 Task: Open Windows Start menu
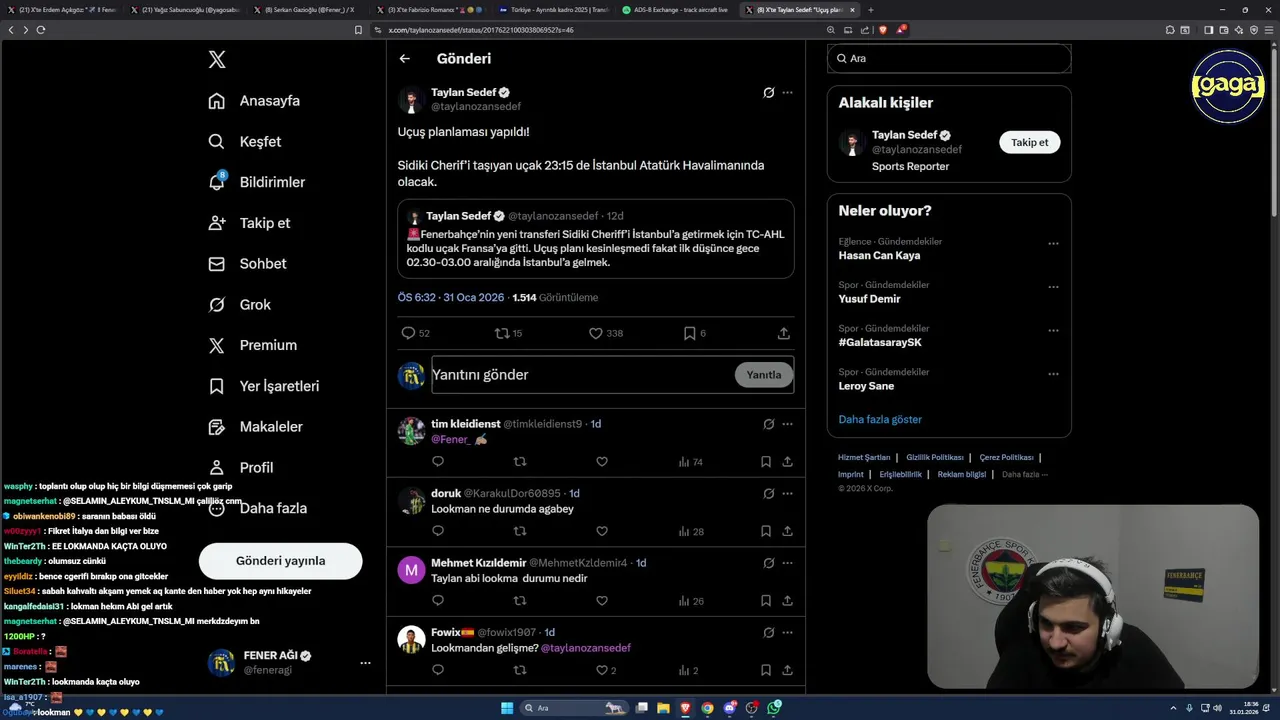[507, 708]
